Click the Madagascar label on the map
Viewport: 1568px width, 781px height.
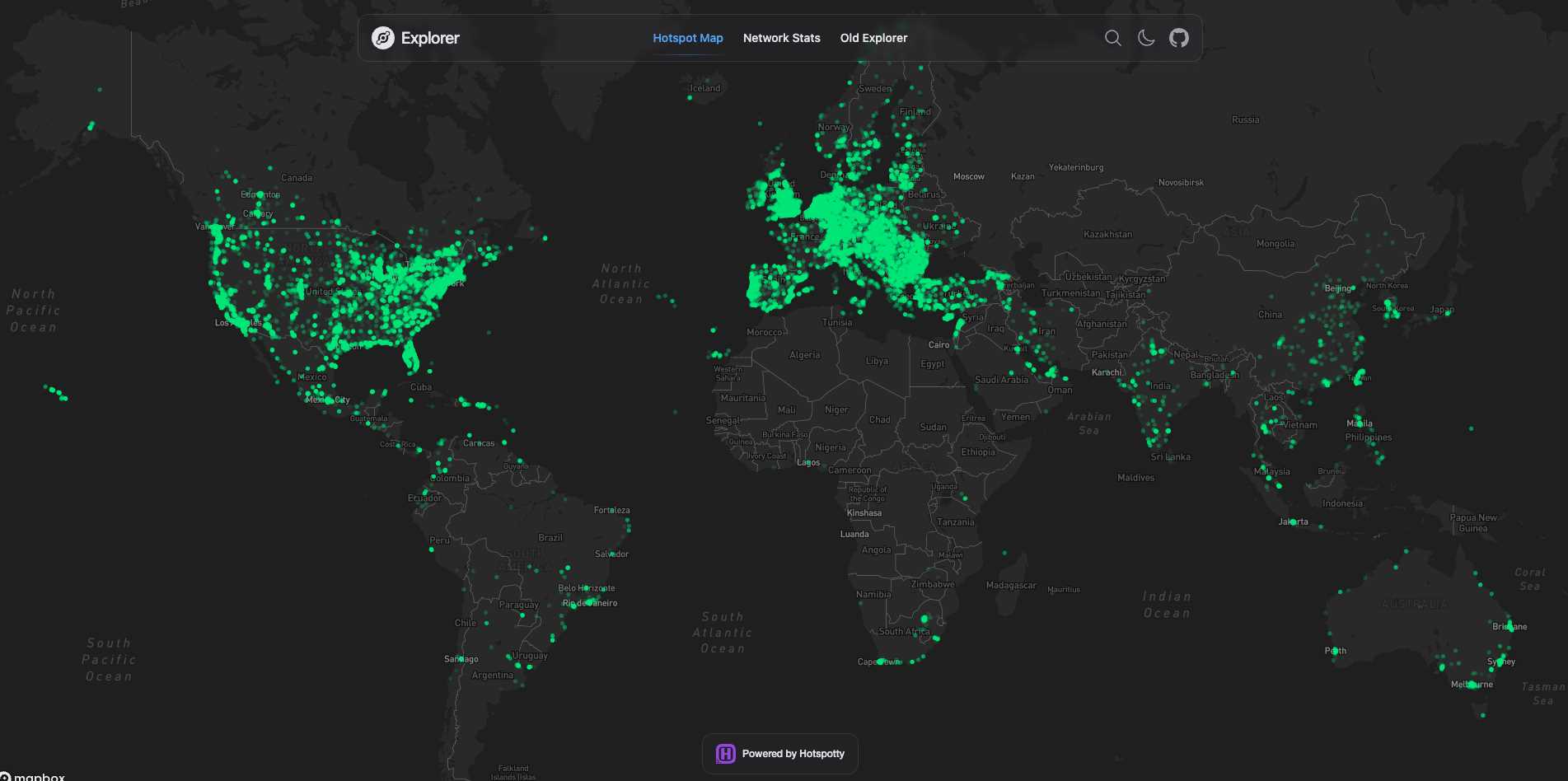[x=1011, y=585]
